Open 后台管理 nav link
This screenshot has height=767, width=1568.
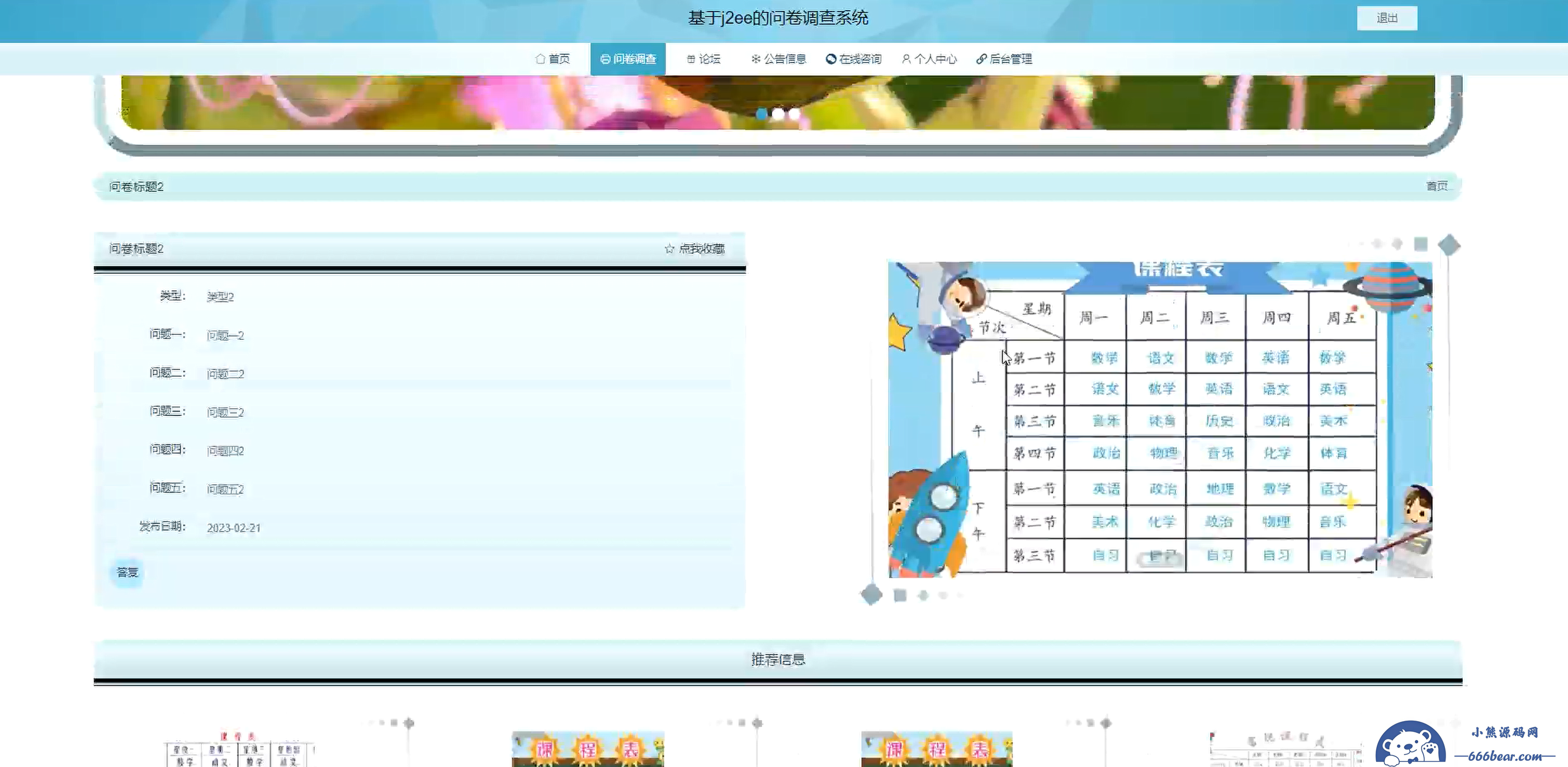click(1004, 59)
